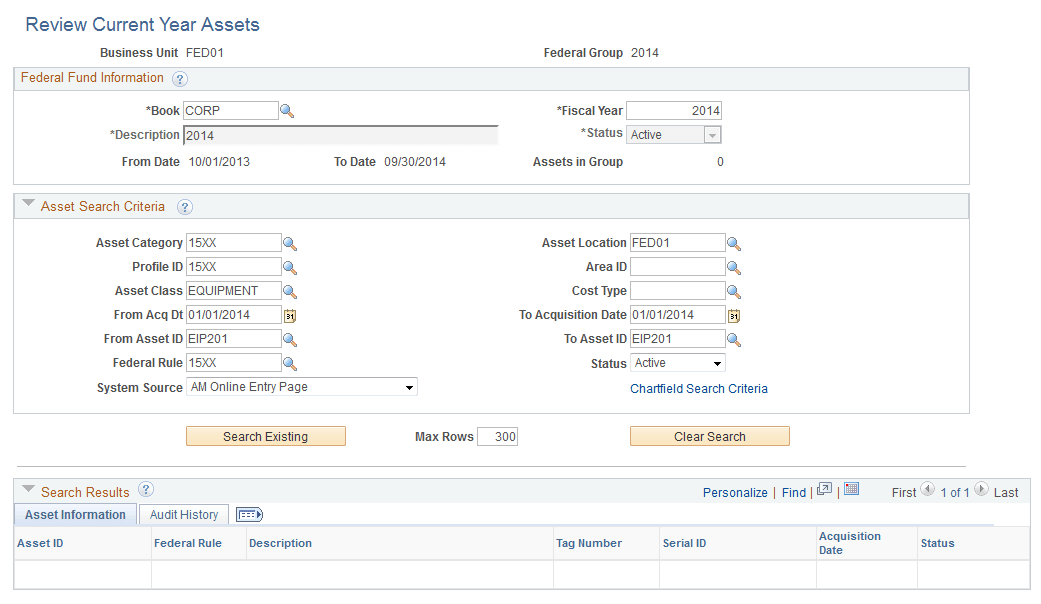The height and width of the screenshot is (604, 1041).
Task: Click the Search Existing button
Action: point(265,436)
